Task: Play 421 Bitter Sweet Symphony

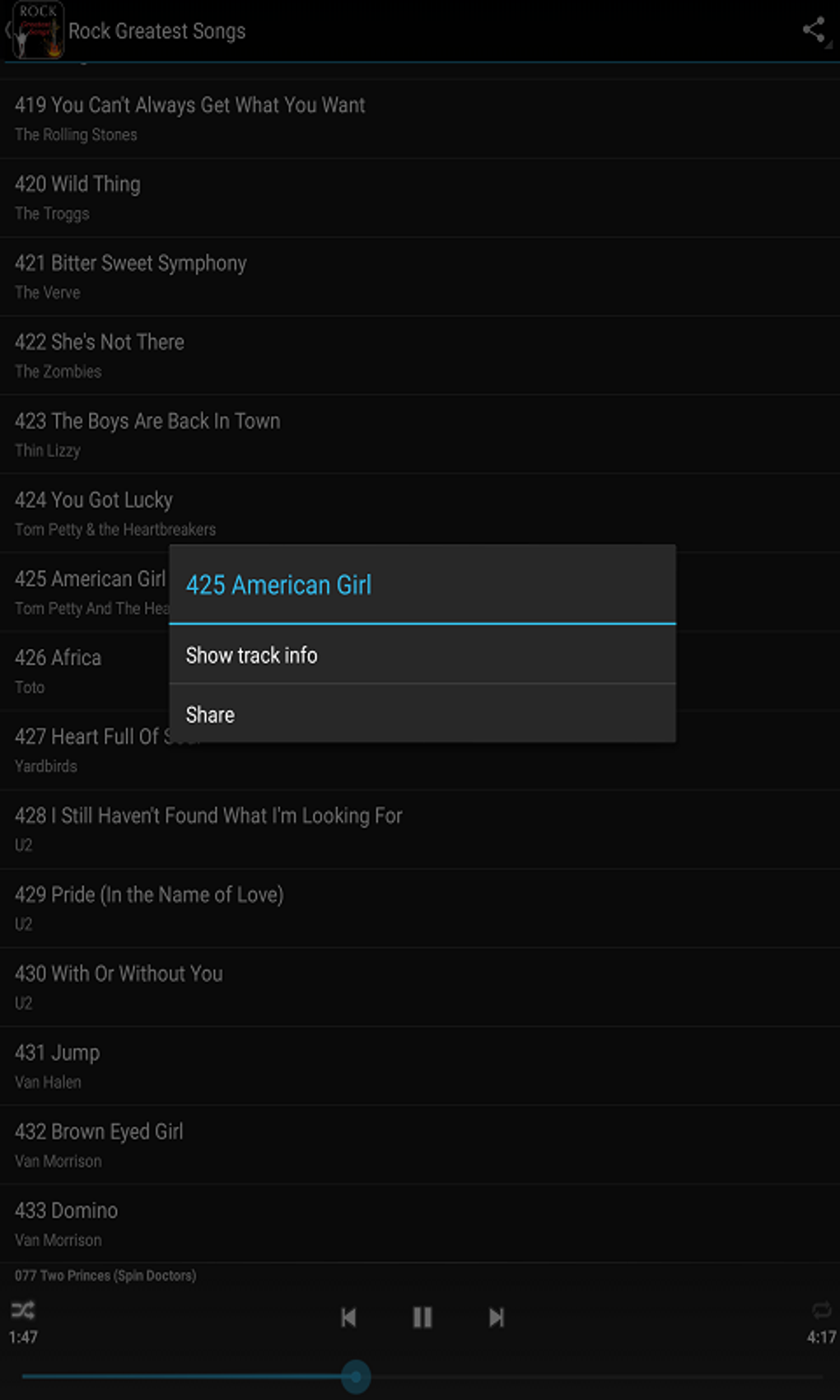Action: coord(420,277)
